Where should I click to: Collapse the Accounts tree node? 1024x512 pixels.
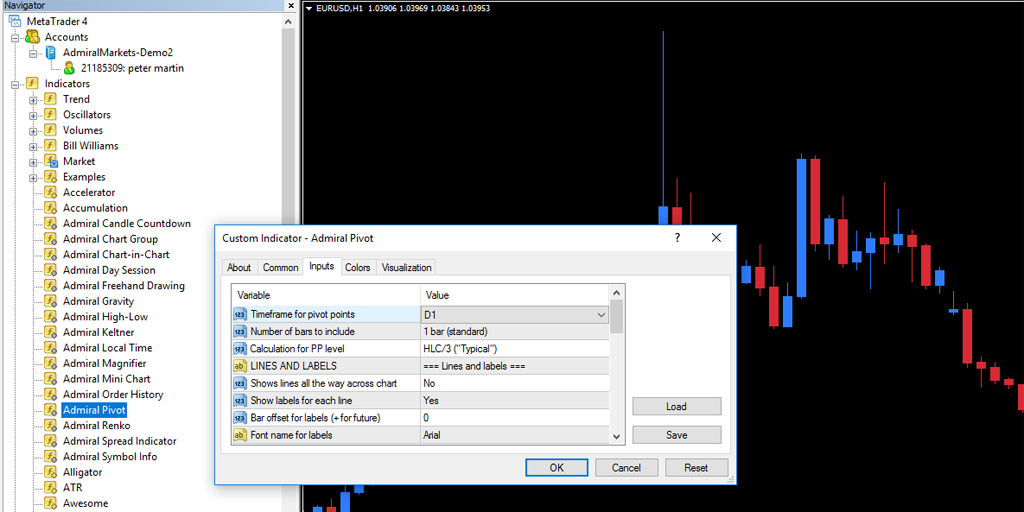pos(15,37)
